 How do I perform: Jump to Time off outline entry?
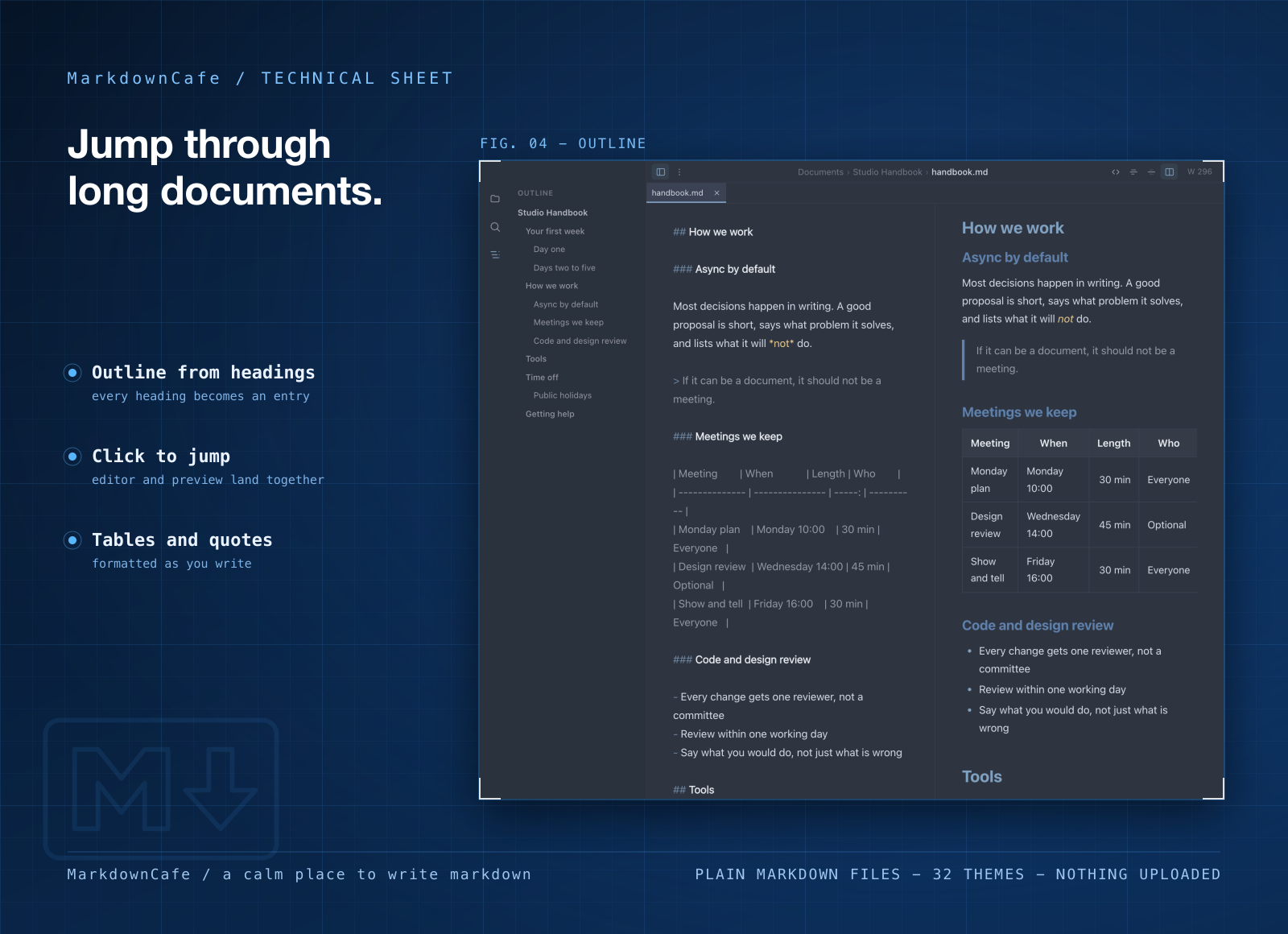tap(542, 378)
